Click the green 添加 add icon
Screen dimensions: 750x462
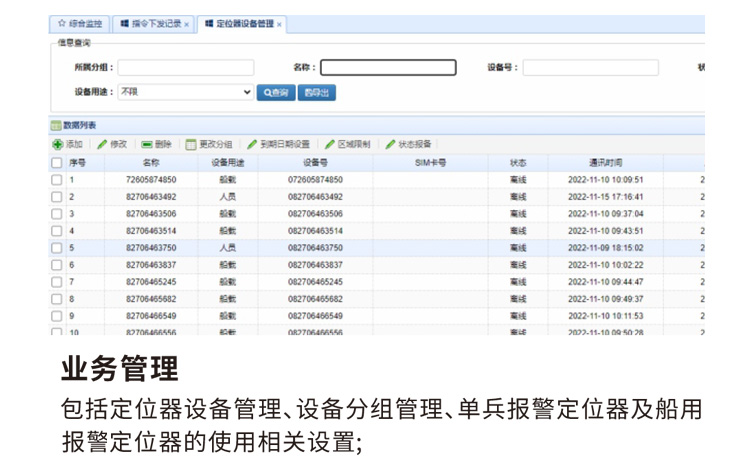[58, 144]
